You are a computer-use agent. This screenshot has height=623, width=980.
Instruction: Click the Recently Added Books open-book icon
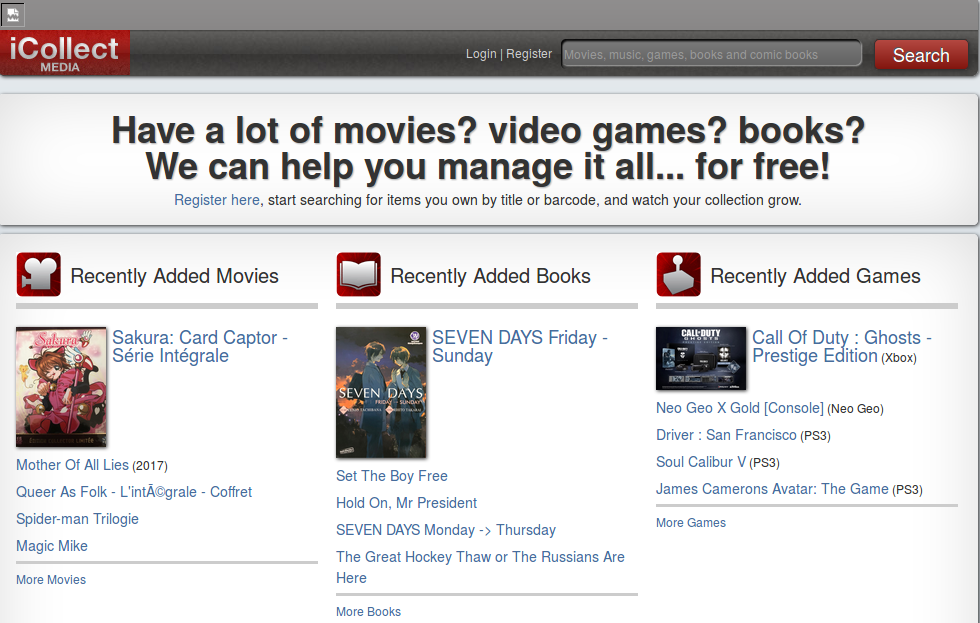pyautogui.click(x=359, y=274)
